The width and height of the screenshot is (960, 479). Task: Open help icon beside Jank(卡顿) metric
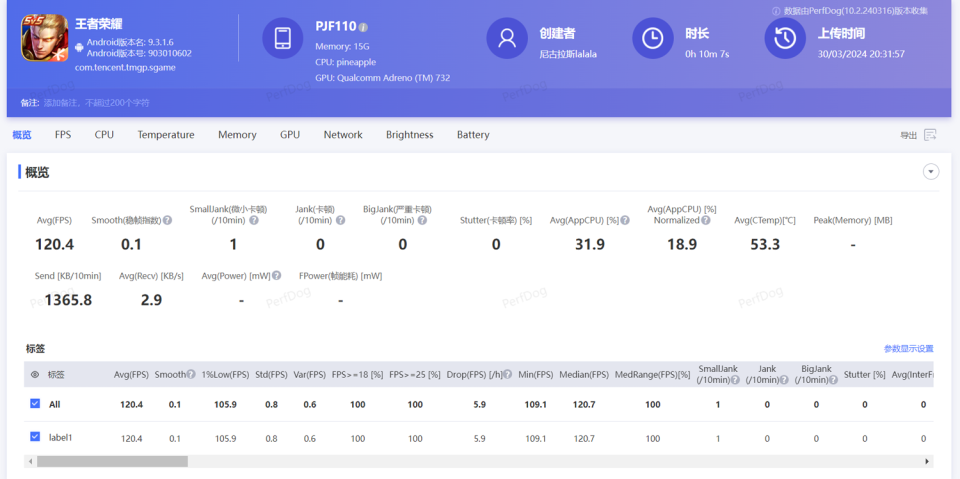[x=340, y=220]
